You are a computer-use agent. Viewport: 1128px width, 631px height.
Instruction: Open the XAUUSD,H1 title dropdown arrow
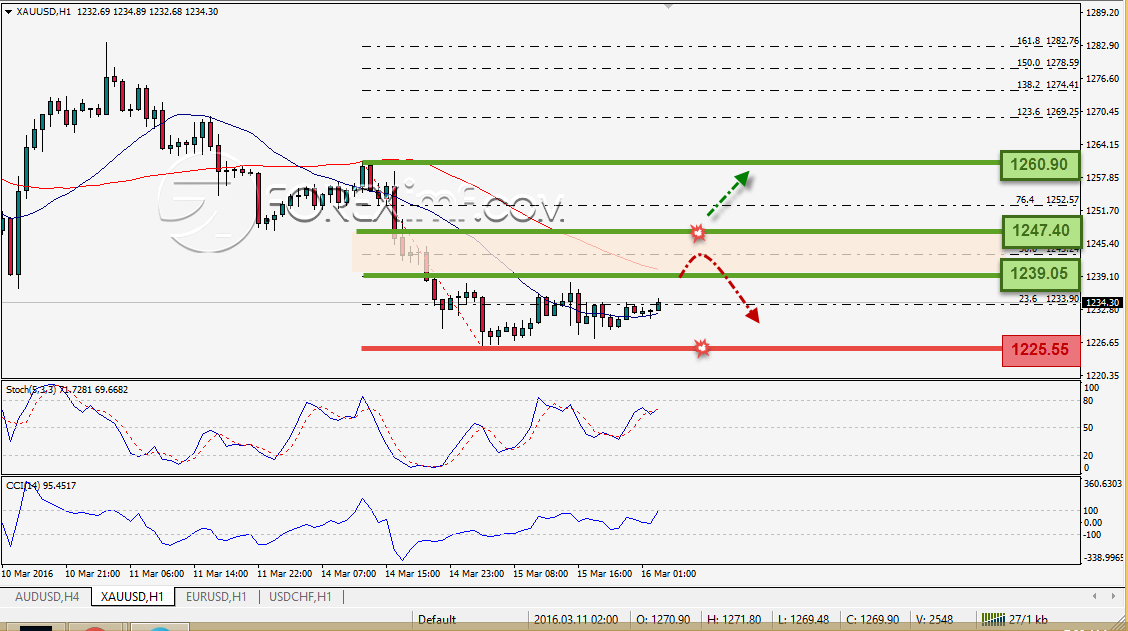pos(8,12)
